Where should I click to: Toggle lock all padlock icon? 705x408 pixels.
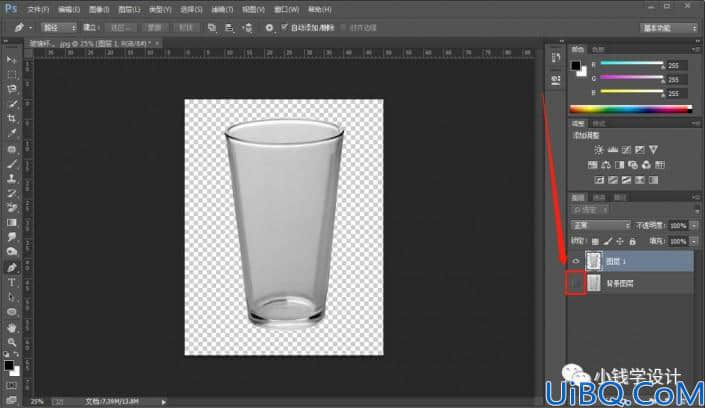[x=633, y=242]
